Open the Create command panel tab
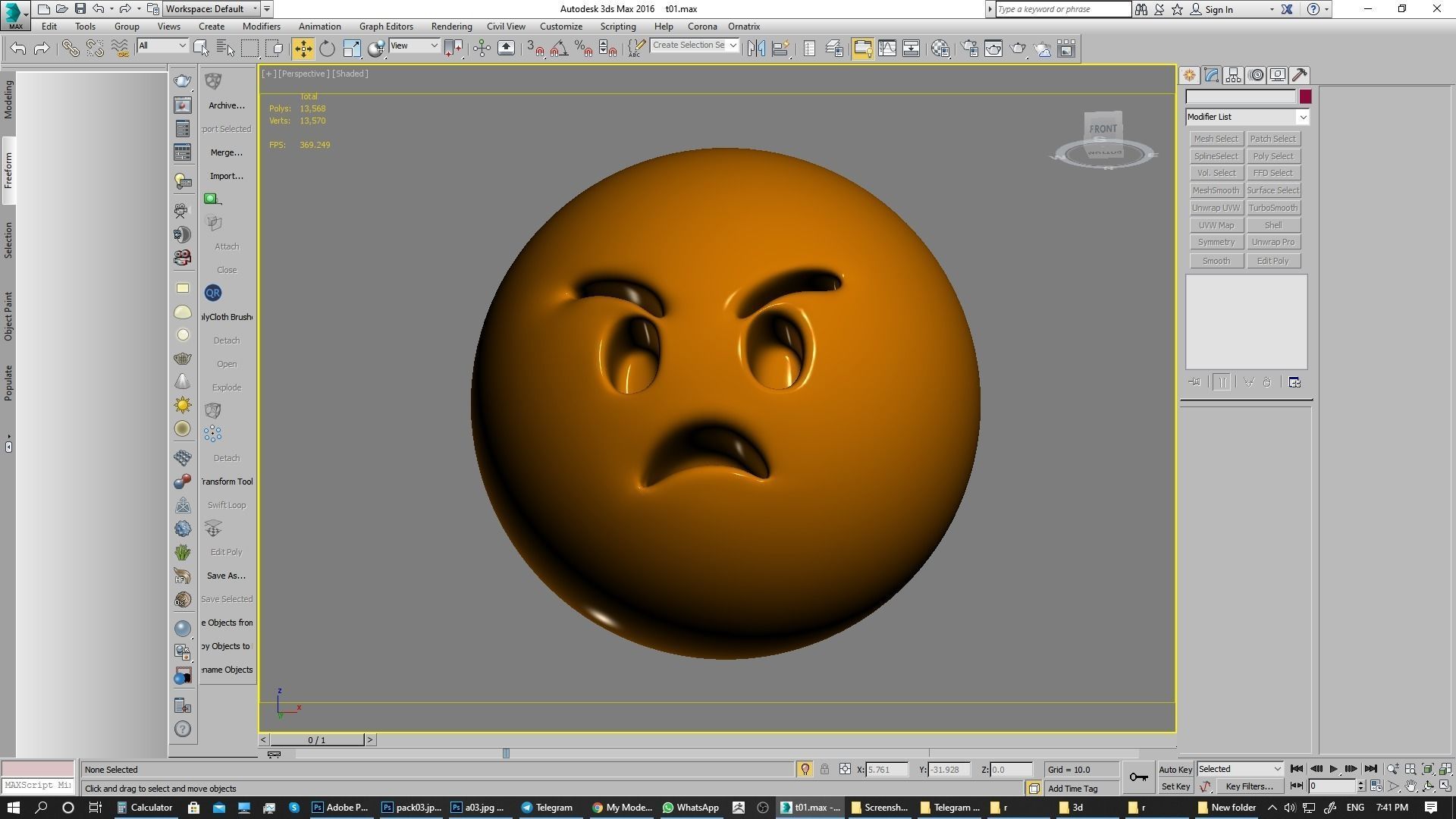Viewport: 1456px width, 819px height. pyautogui.click(x=1189, y=75)
